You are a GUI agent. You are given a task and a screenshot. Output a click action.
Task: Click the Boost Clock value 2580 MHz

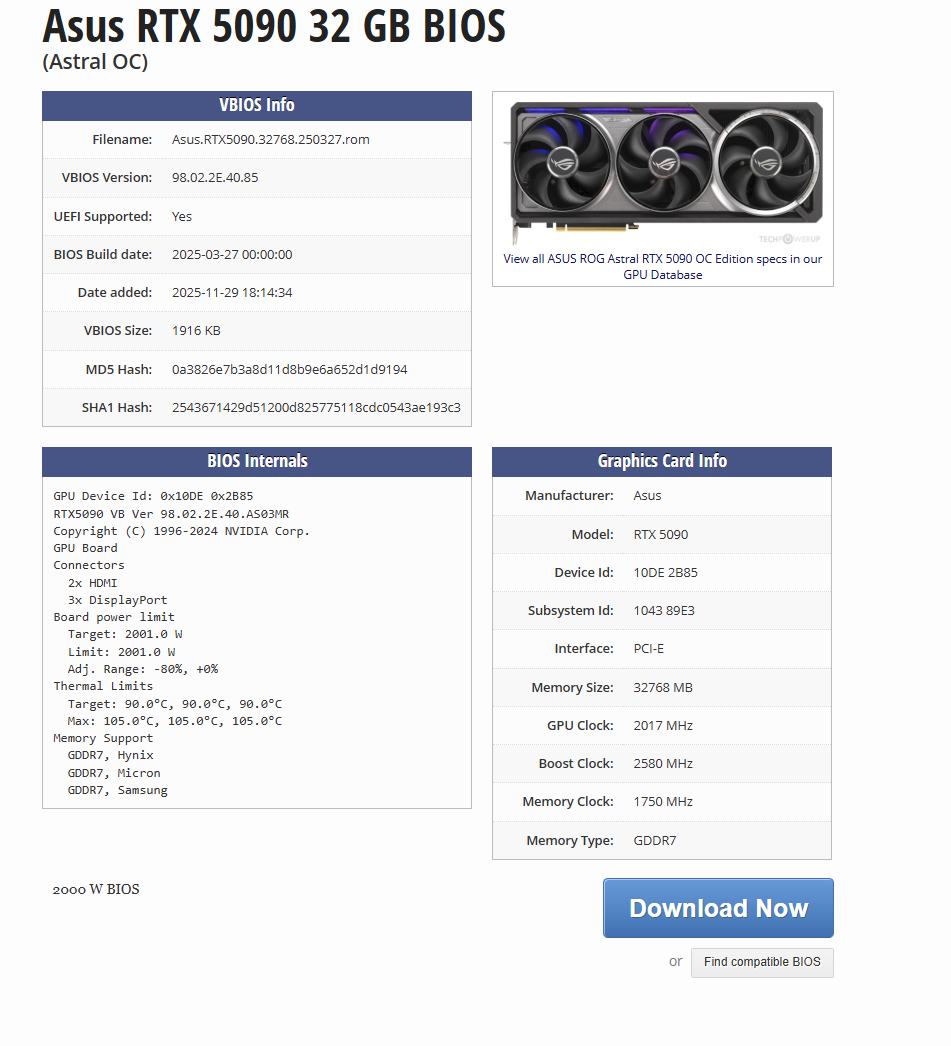[x=663, y=763]
